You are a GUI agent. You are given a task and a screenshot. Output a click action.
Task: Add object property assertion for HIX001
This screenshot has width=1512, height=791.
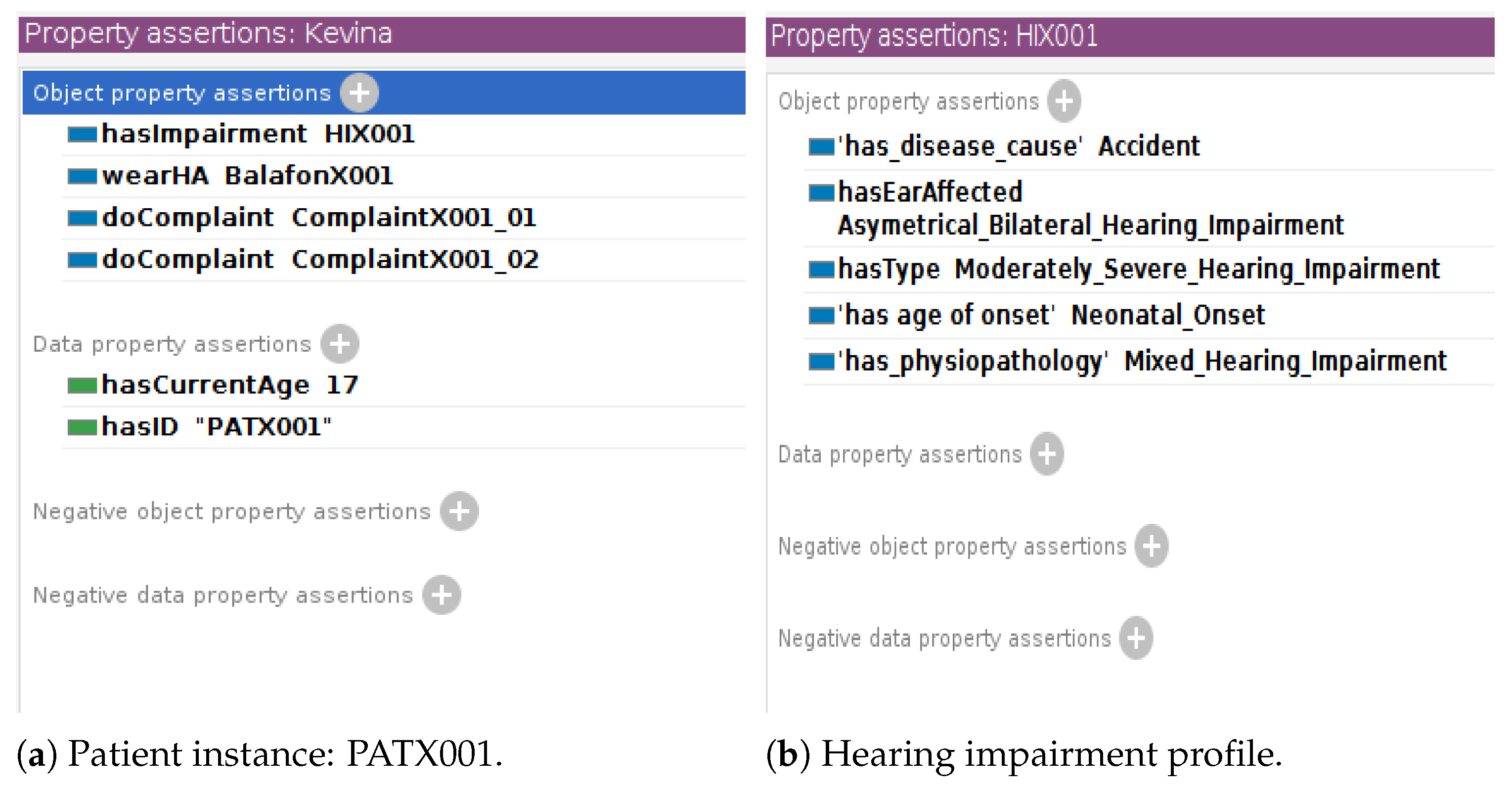tap(1064, 101)
